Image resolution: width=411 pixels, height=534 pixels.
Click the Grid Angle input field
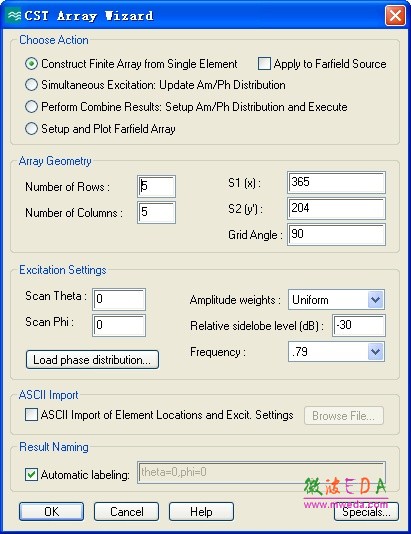coord(336,234)
